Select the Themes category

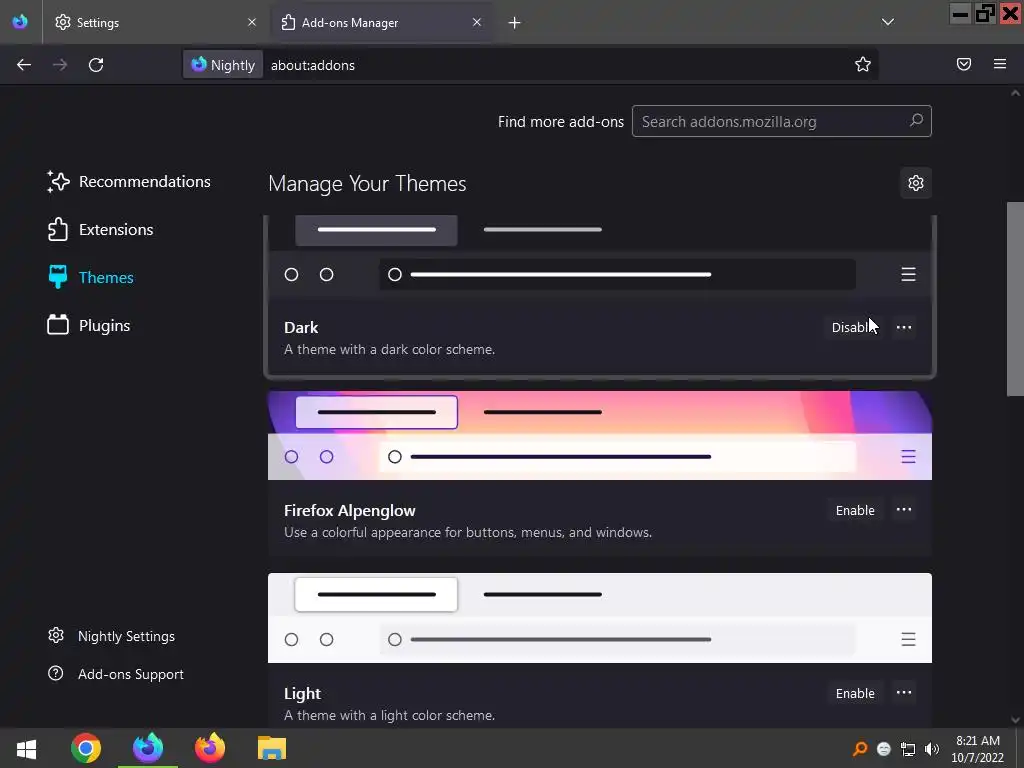tap(91, 278)
